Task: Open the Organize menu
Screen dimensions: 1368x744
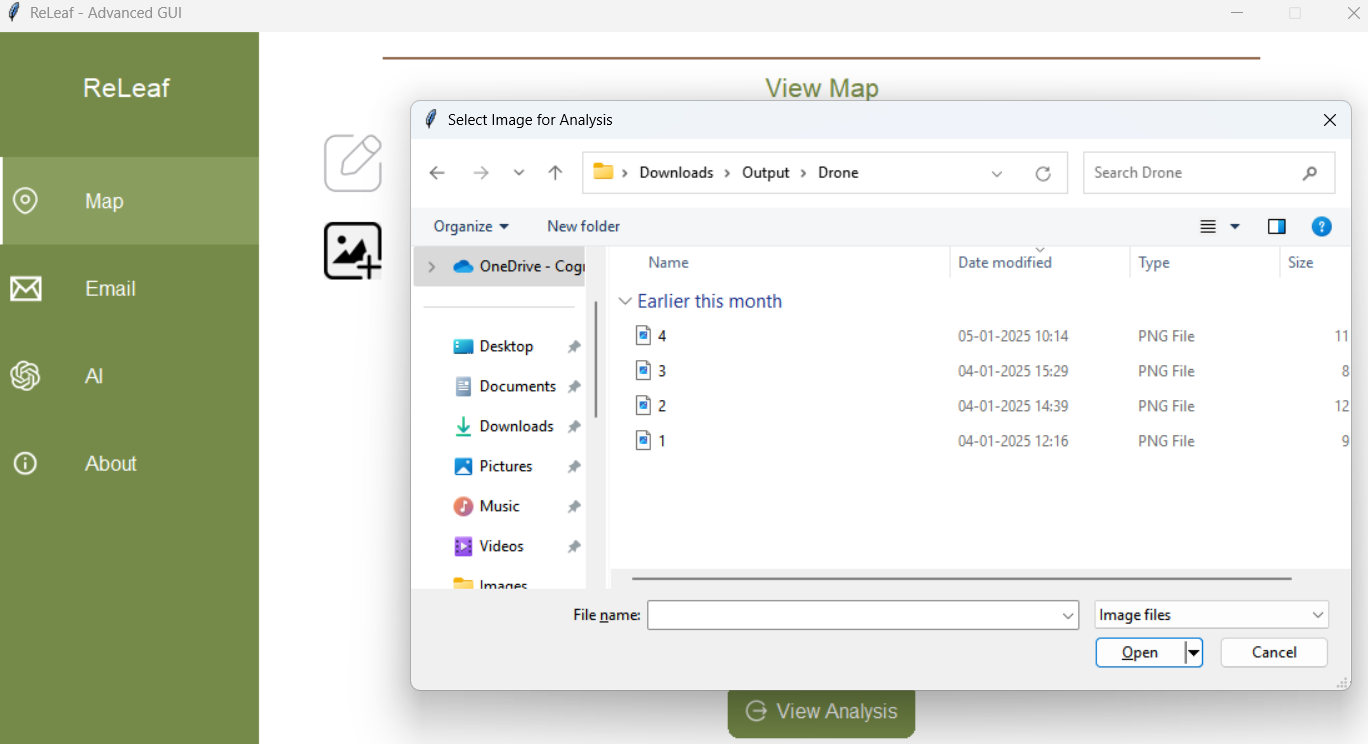Action: (x=471, y=226)
